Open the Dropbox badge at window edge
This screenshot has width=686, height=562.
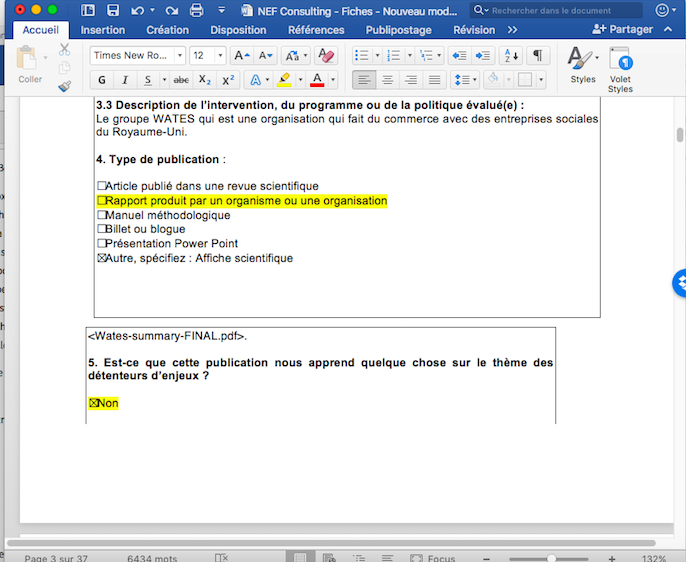click(x=679, y=283)
